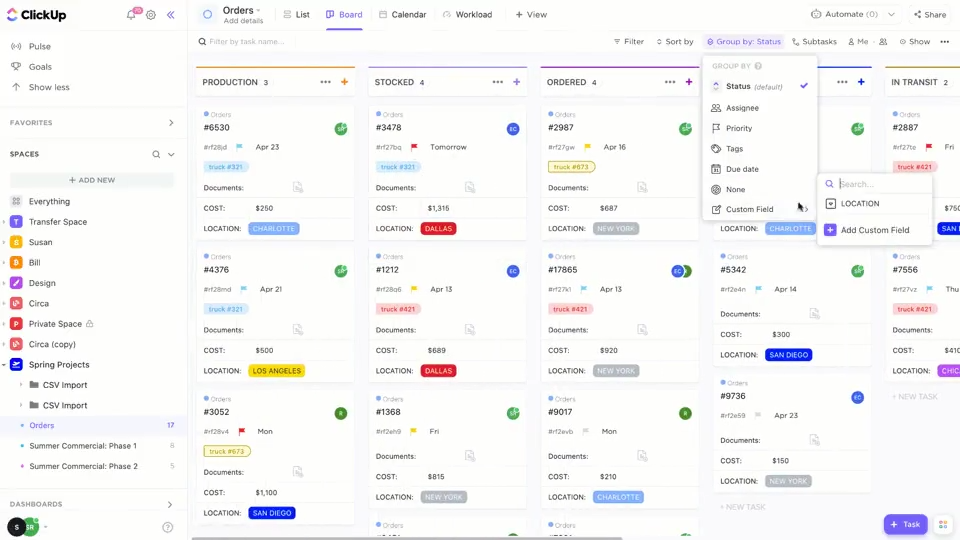Image resolution: width=960 pixels, height=540 pixels.
Task: Open Sort by dropdown
Action: coord(675,42)
